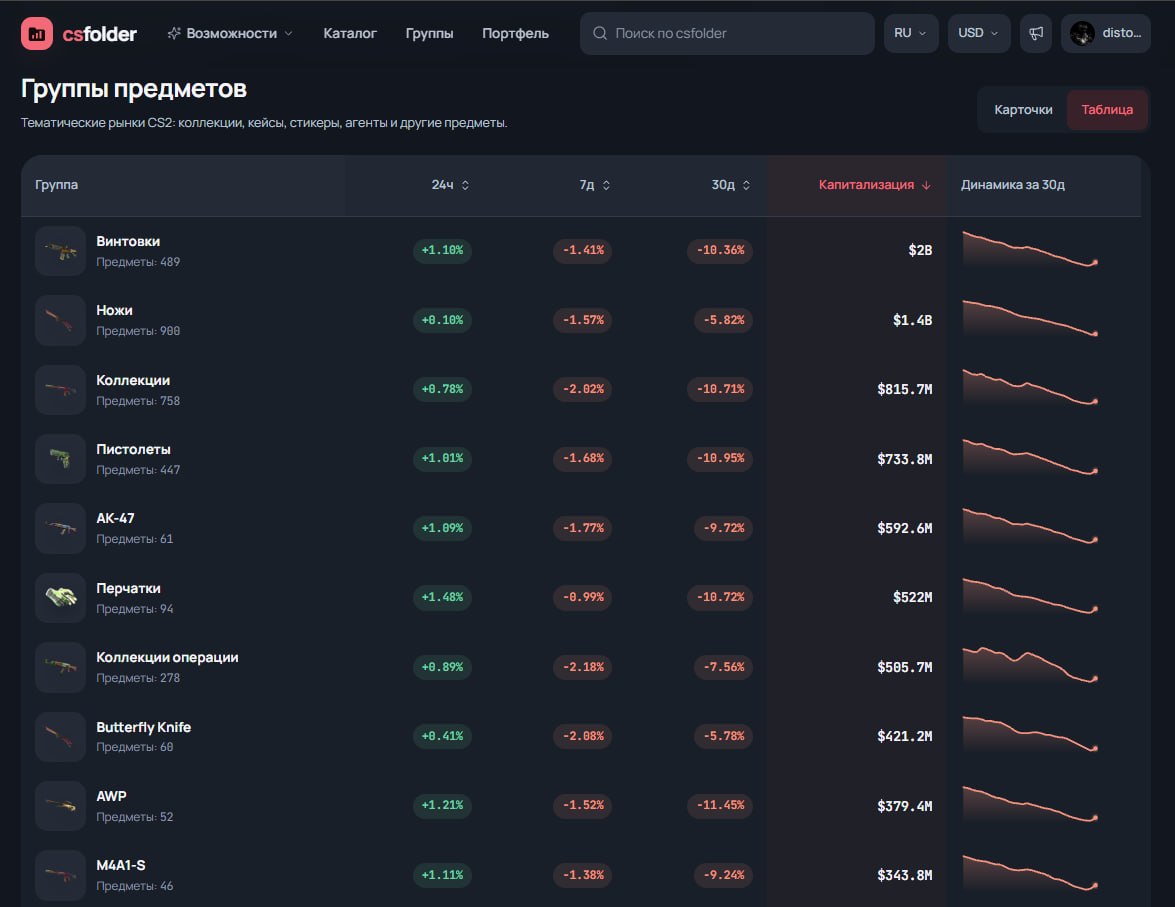Open the Пистолеты group
1175x907 pixels.
point(133,449)
